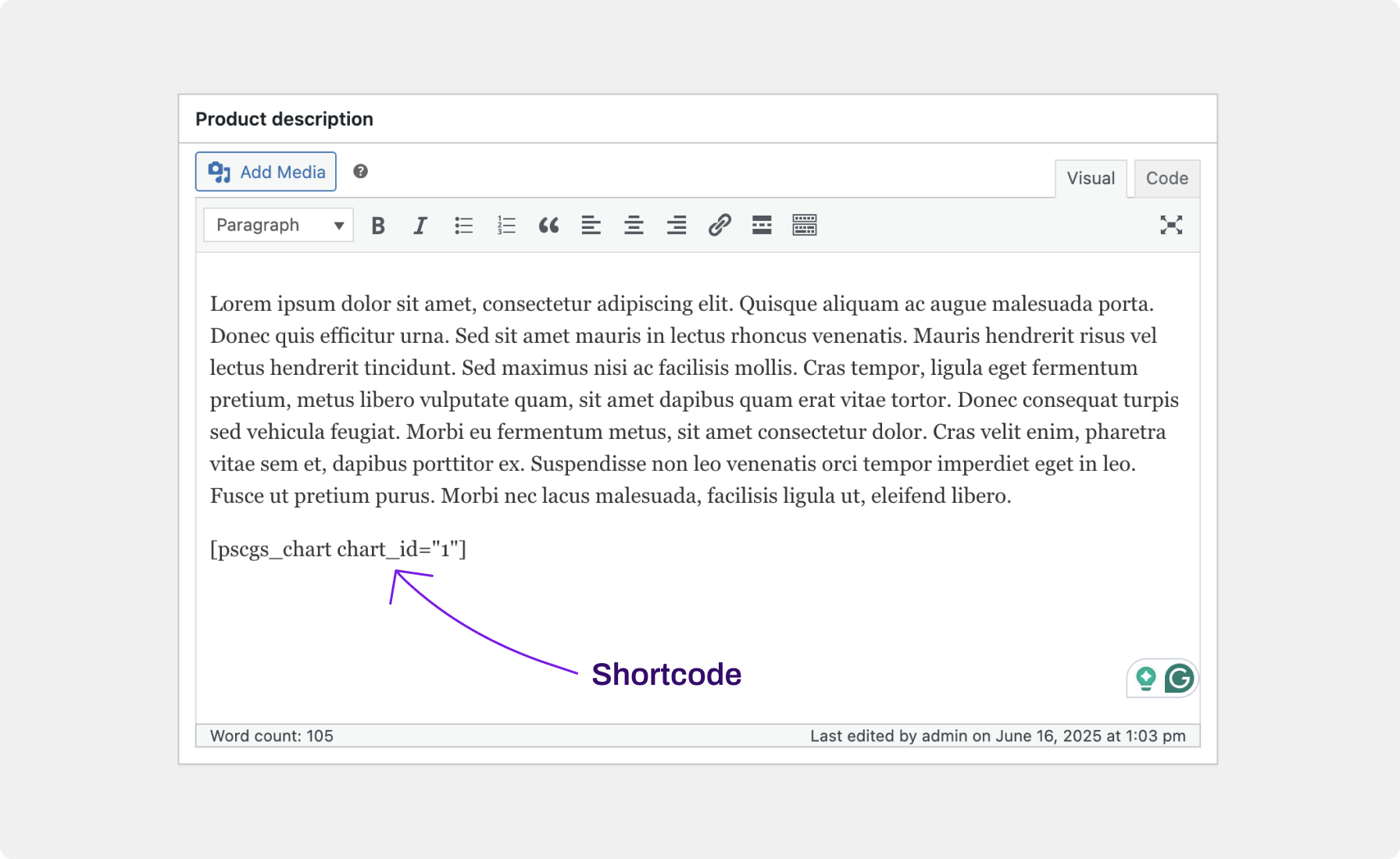Apply bold formatting in the editor
Viewport: 1400px width, 859px height.
(x=377, y=225)
